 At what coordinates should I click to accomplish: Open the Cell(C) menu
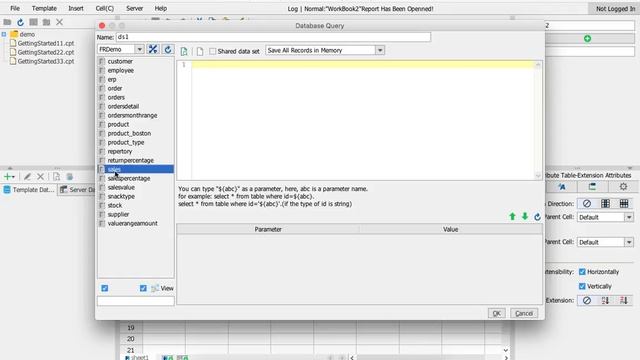pyautogui.click(x=105, y=8)
